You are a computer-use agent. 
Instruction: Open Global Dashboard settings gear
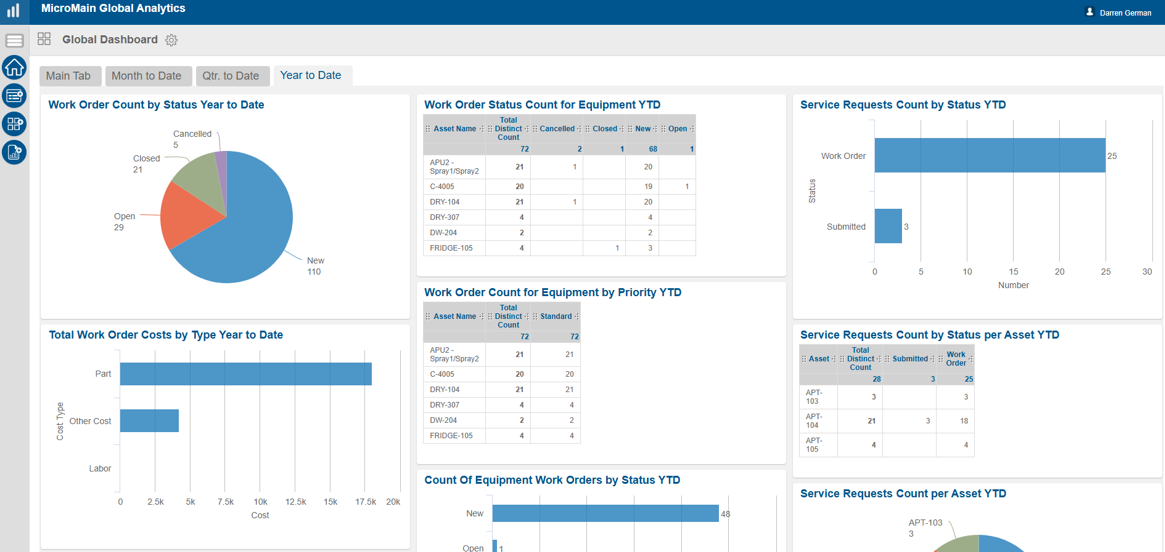click(172, 40)
